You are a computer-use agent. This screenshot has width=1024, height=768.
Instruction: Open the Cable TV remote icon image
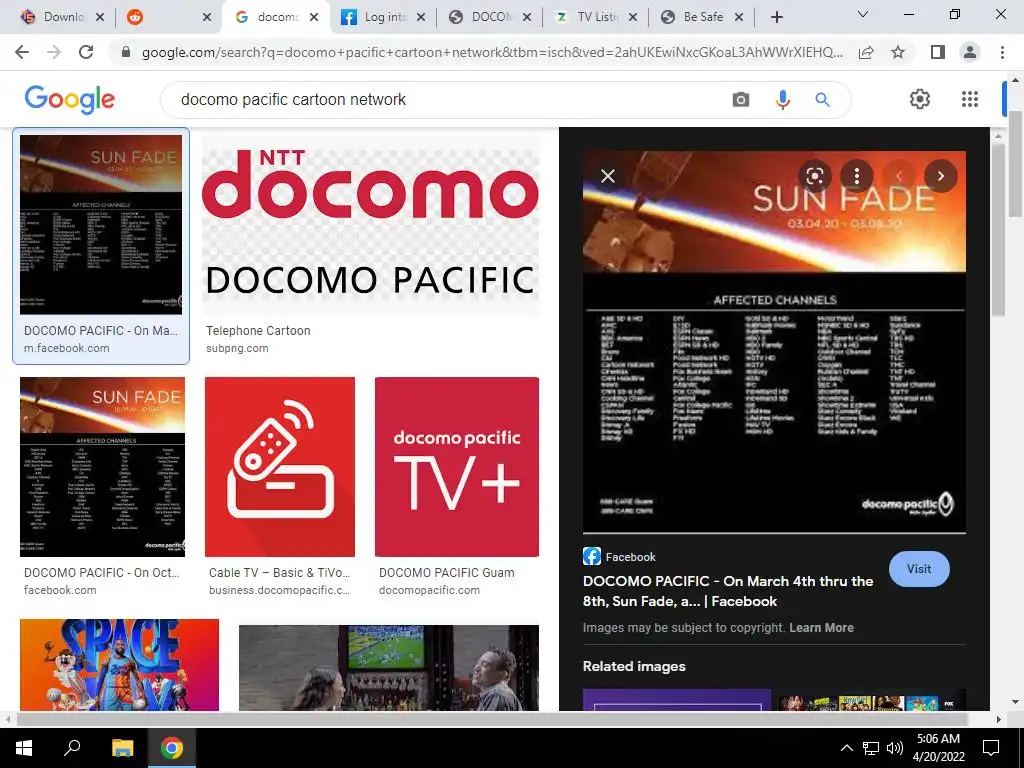[x=280, y=466]
